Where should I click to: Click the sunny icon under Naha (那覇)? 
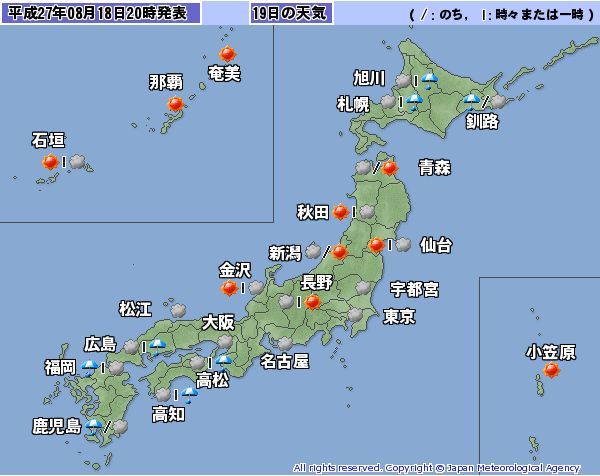point(176,104)
